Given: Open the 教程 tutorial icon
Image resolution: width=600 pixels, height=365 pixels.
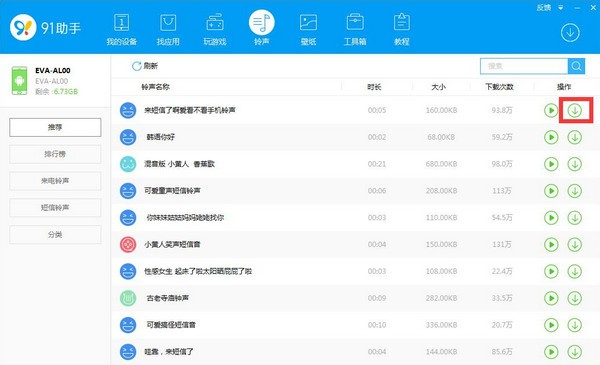Looking at the screenshot, I should (402, 22).
